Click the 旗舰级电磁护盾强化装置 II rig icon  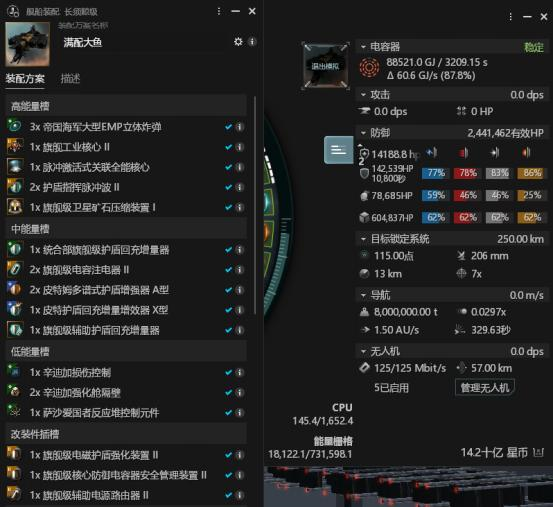[x=14, y=454]
